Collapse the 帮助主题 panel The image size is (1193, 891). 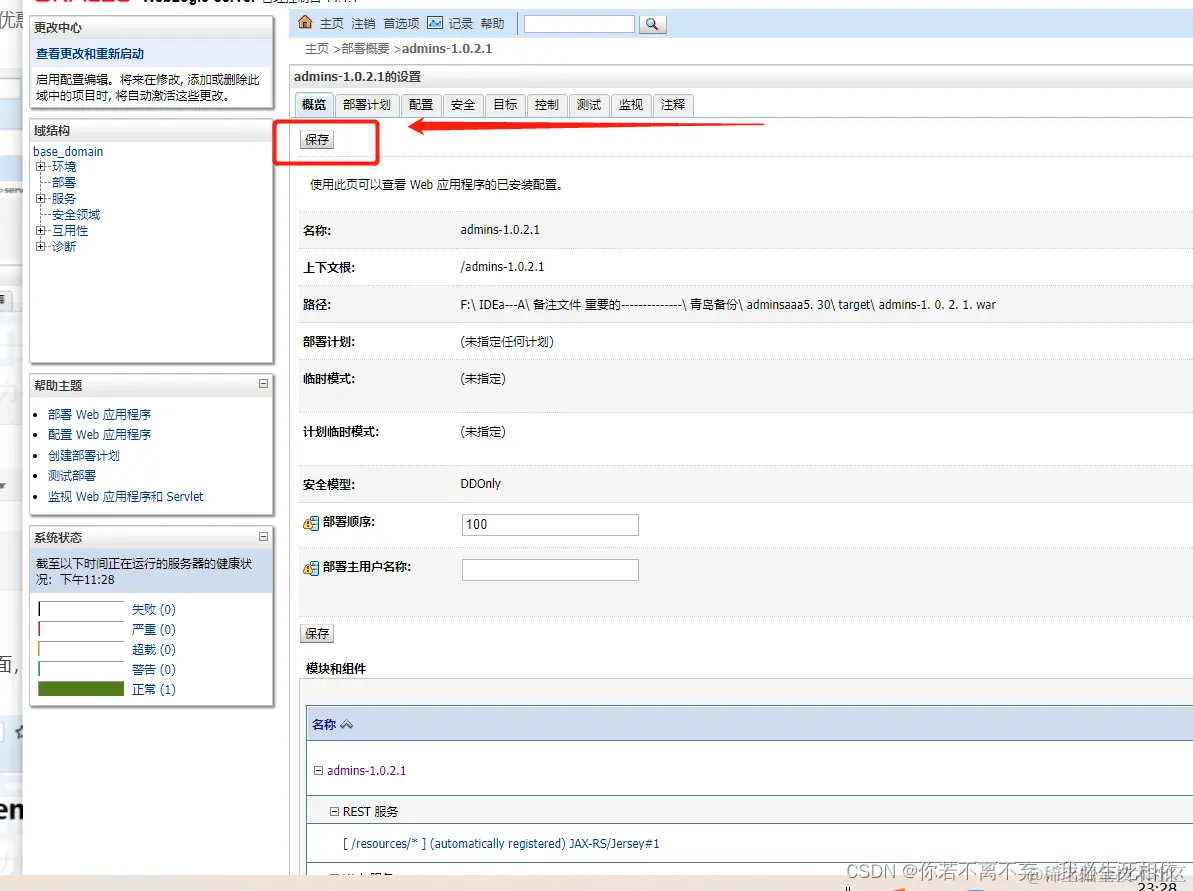pos(263,383)
